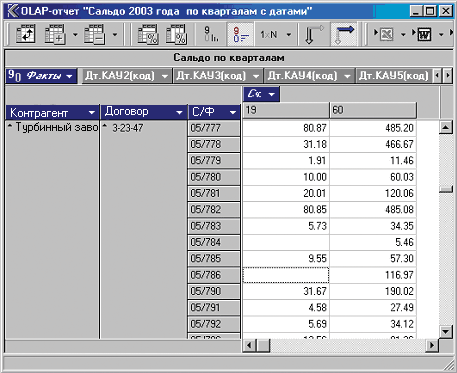This screenshot has height=373, width=457.
Task: Select row header 05/780
Action: point(214,177)
